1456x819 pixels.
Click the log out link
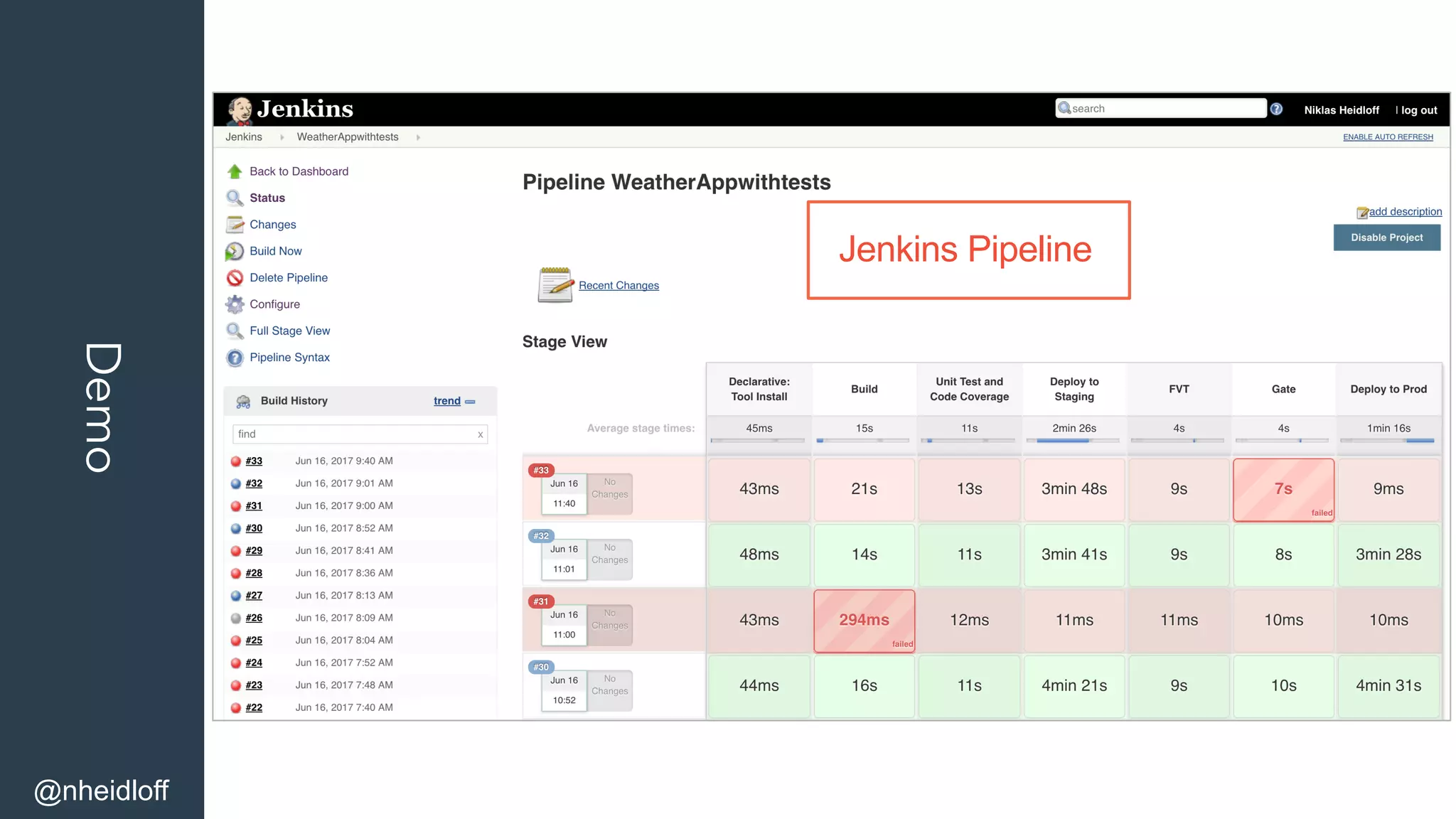pos(1419,110)
